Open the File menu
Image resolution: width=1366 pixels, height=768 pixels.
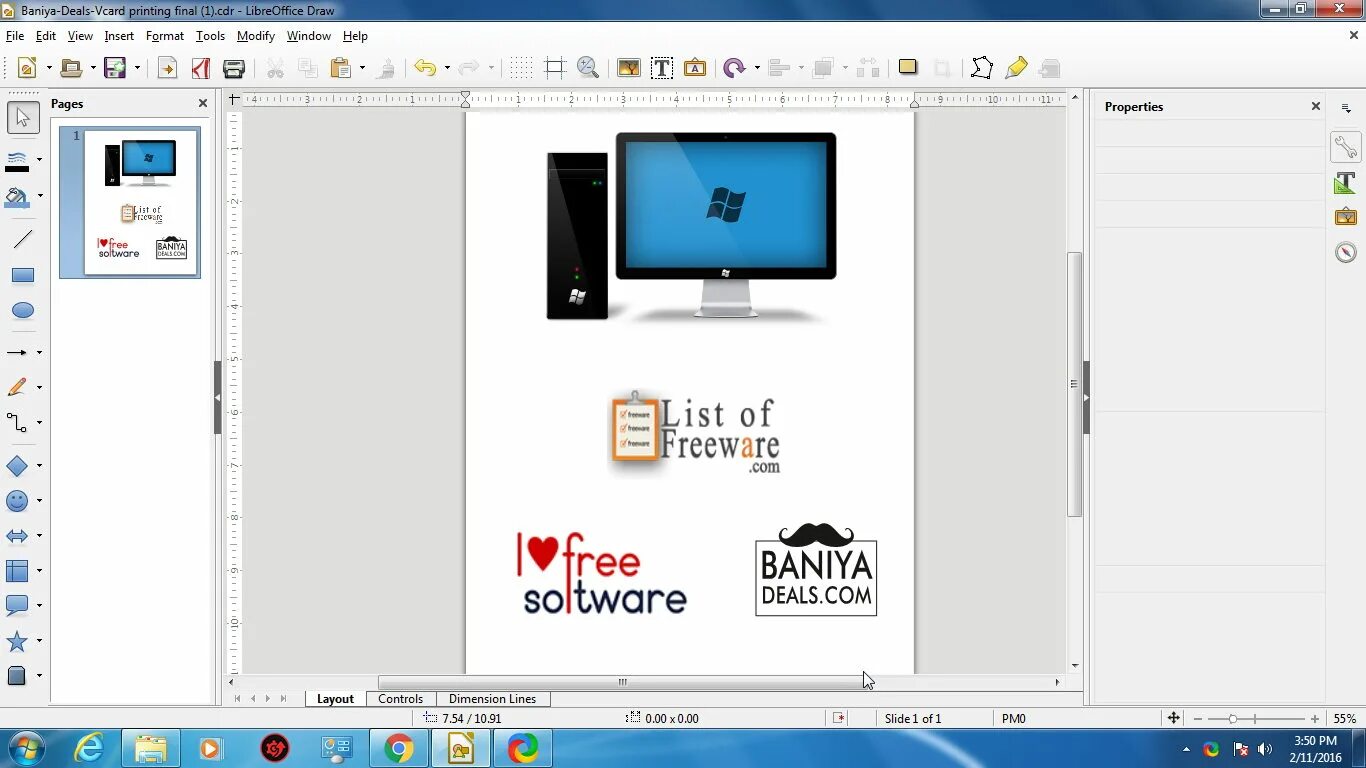(x=15, y=36)
